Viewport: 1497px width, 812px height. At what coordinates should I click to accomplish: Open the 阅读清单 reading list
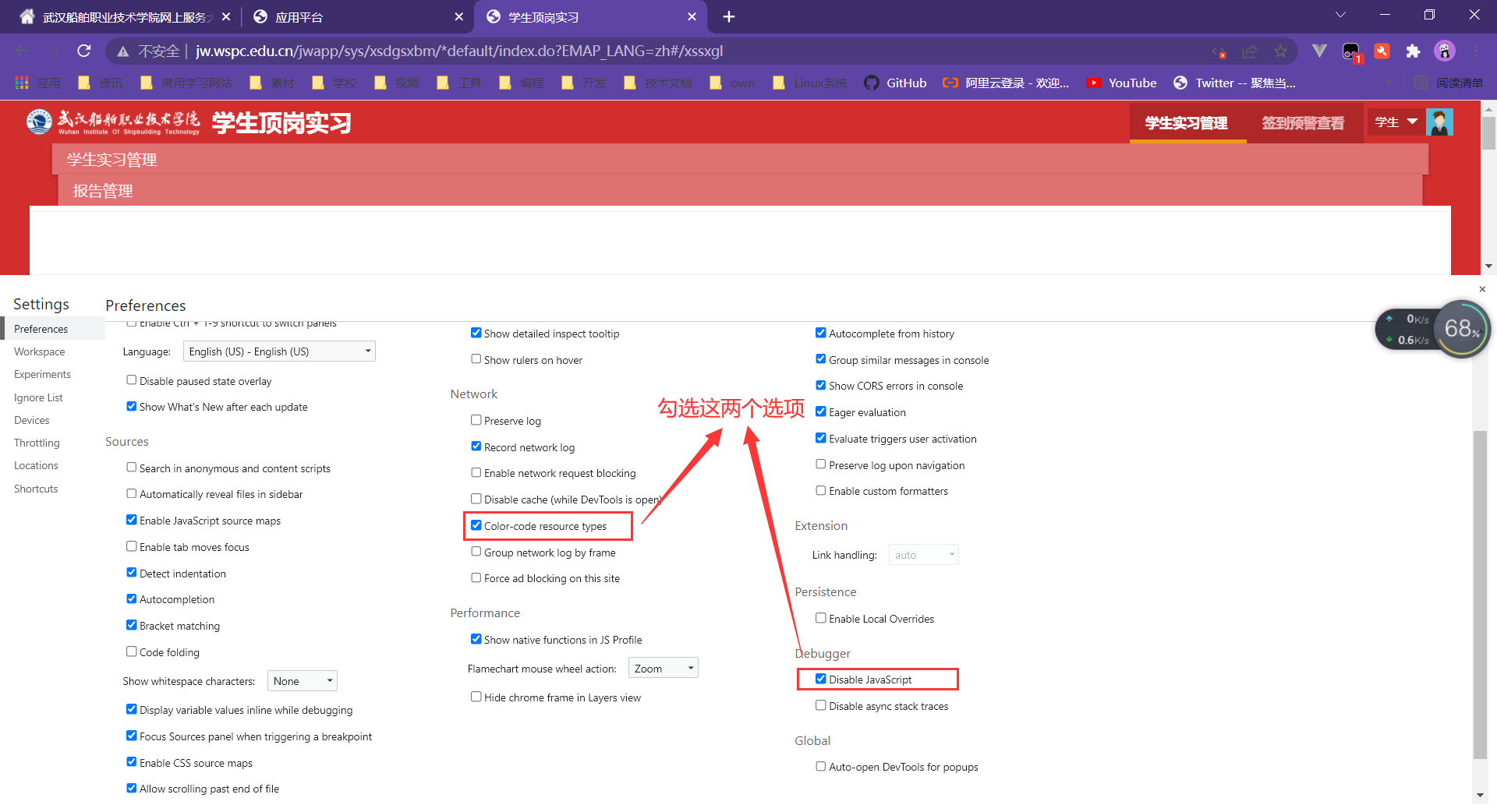[x=1449, y=83]
